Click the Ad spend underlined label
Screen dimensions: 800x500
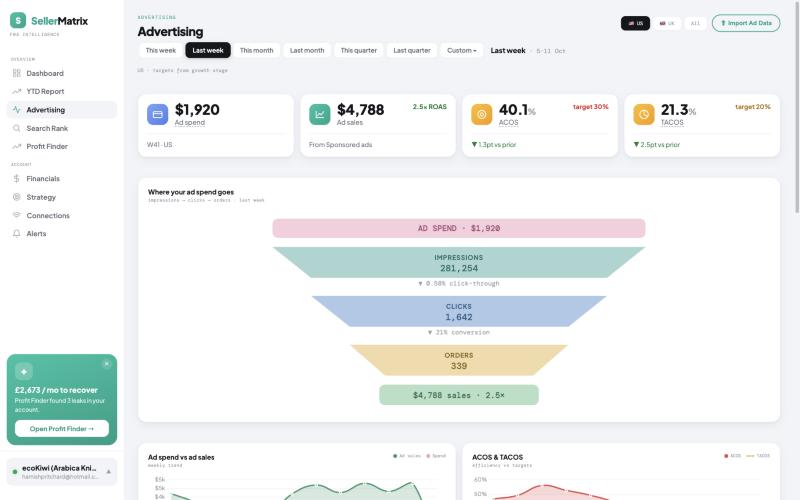190,122
